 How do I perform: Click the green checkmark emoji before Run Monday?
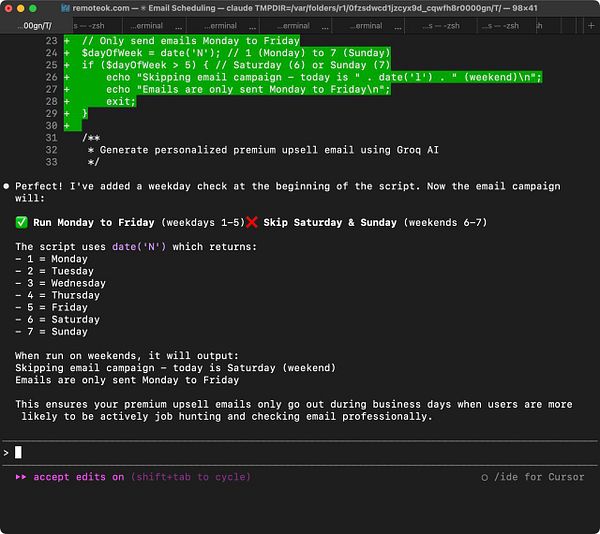tap(21, 222)
